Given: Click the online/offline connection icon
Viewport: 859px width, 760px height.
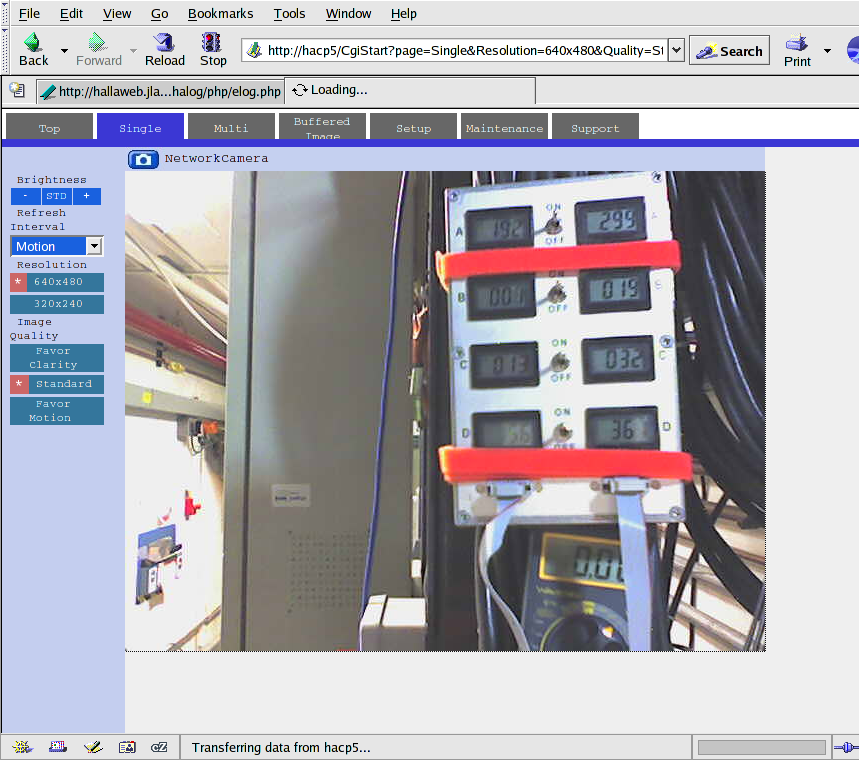Looking at the screenshot, I should (x=846, y=747).
